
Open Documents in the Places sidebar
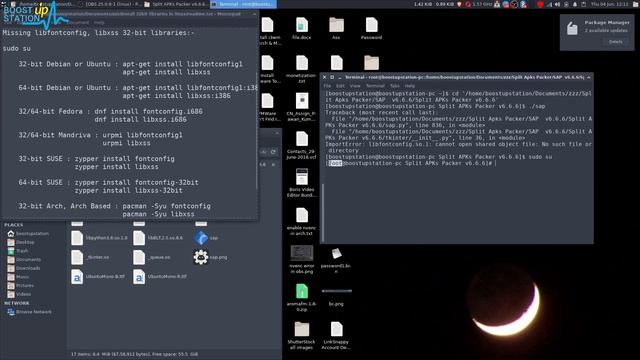tap(24, 259)
